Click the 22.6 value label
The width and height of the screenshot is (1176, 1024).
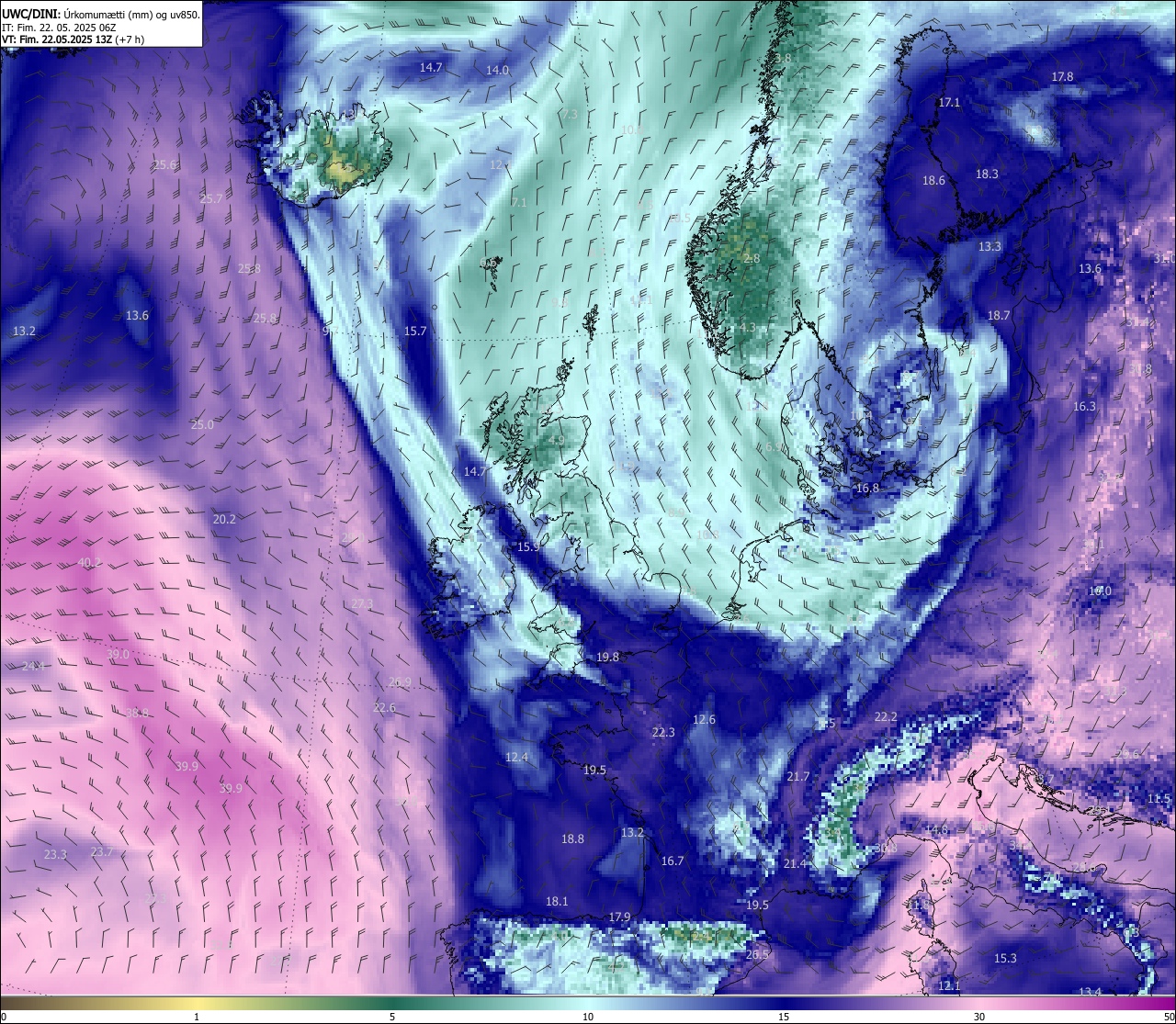click(x=384, y=707)
